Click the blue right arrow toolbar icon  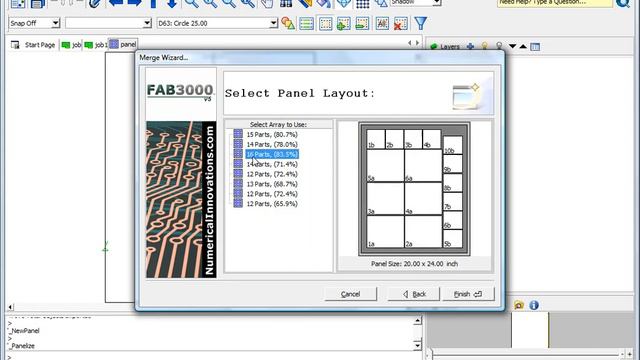coord(134,3)
